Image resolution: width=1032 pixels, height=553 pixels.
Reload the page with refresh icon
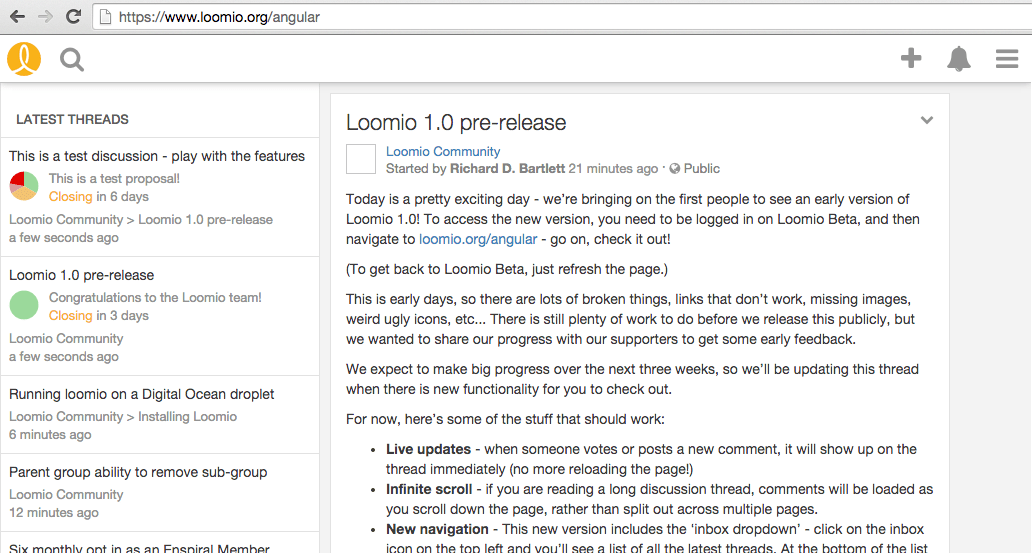74,17
